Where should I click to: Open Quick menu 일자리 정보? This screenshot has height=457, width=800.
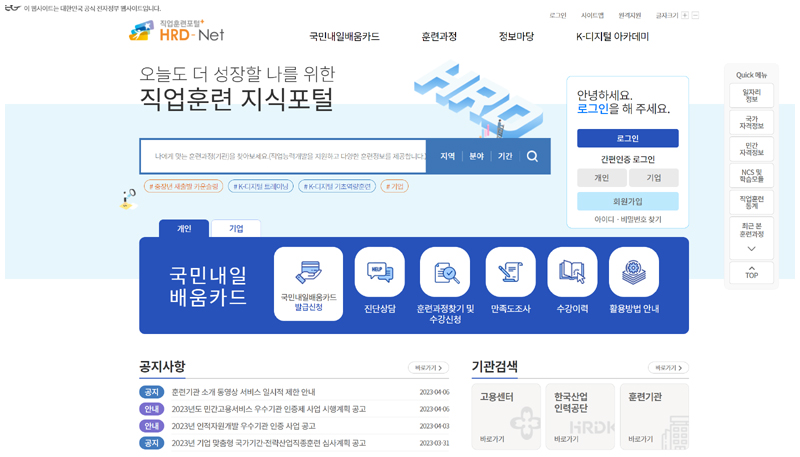pyautogui.click(x=752, y=96)
